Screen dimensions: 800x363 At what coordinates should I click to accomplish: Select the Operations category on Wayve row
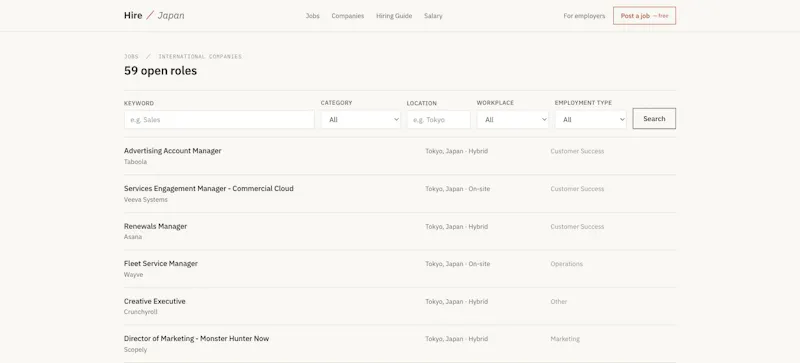click(566, 264)
